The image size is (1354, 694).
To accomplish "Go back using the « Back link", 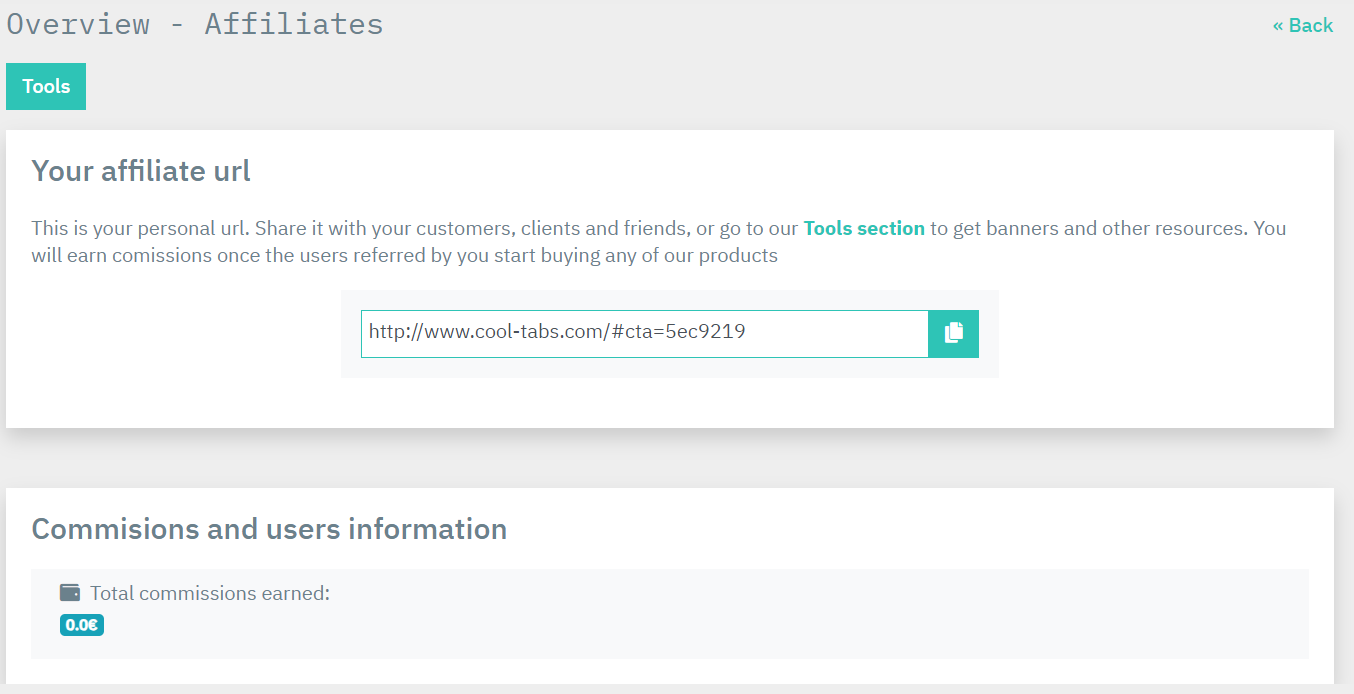I will pos(1303,25).
